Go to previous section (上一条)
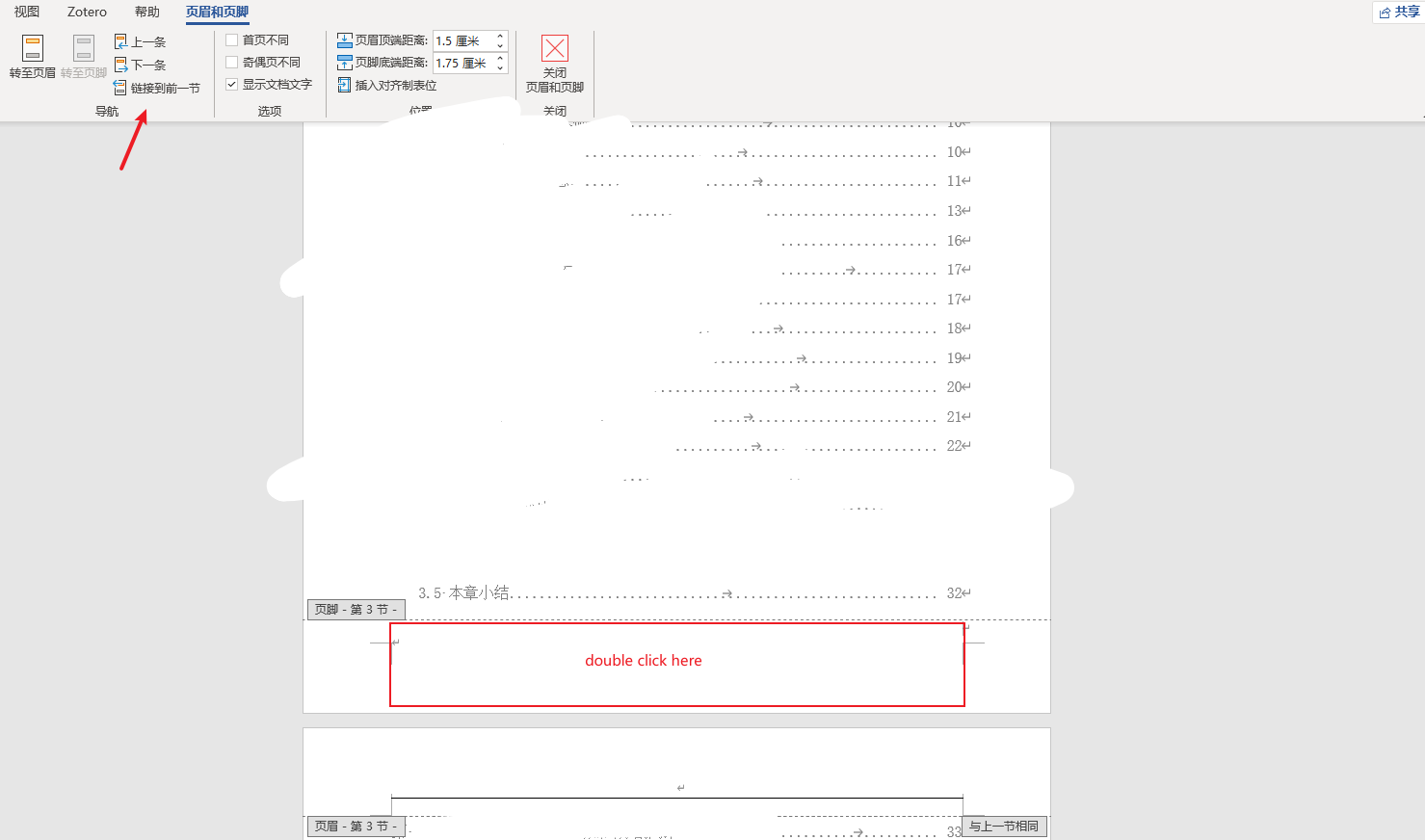1425x840 pixels. tap(141, 41)
